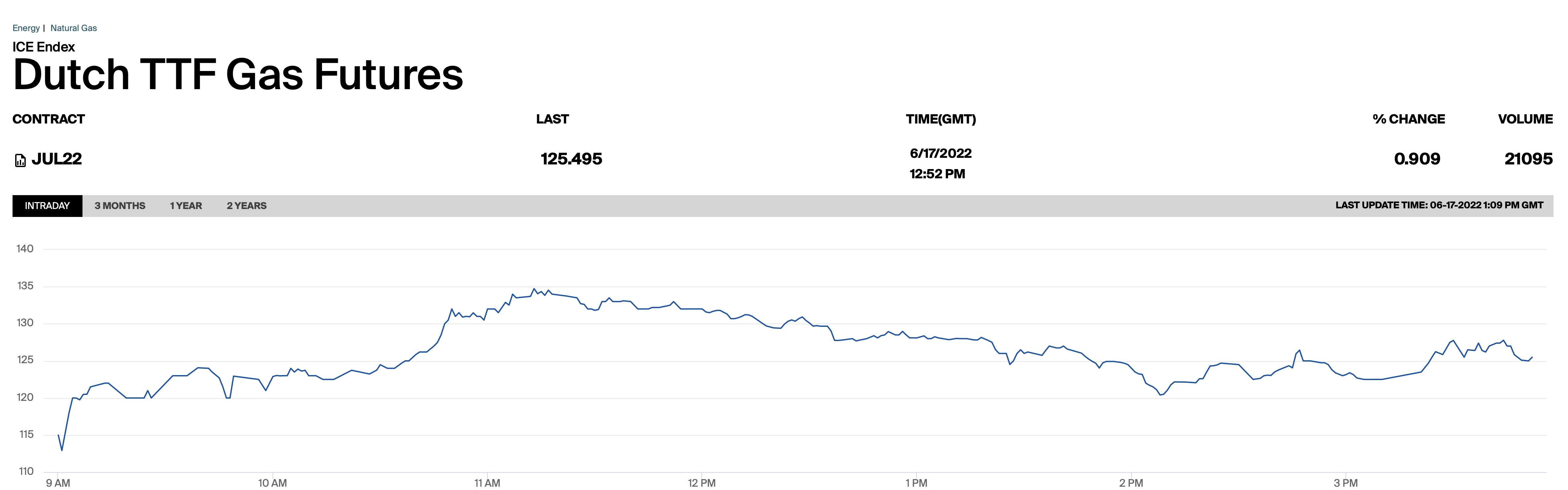Click the Dutch TTF Gas Futures heading

click(237, 75)
